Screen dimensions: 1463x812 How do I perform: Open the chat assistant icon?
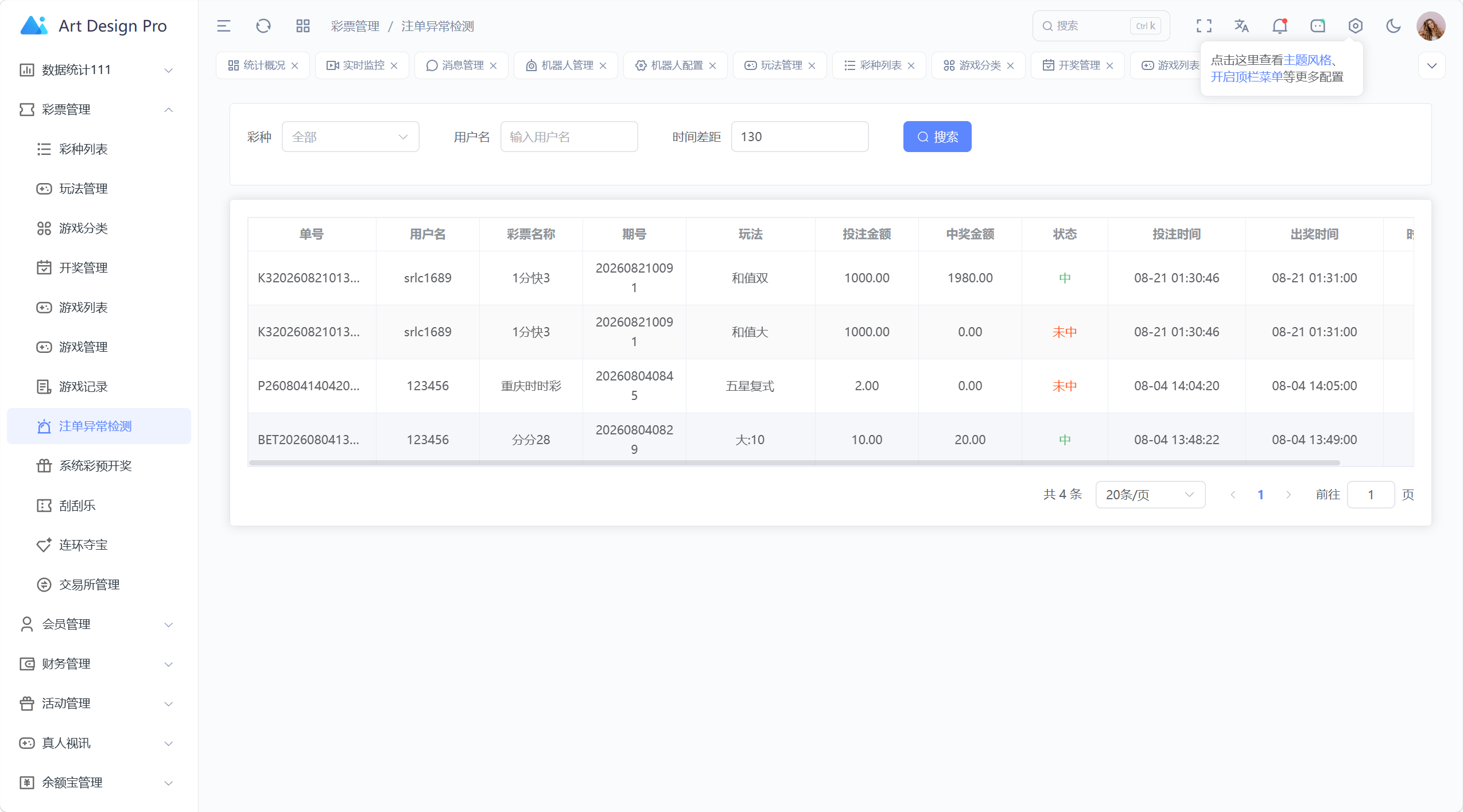click(x=1318, y=26)
